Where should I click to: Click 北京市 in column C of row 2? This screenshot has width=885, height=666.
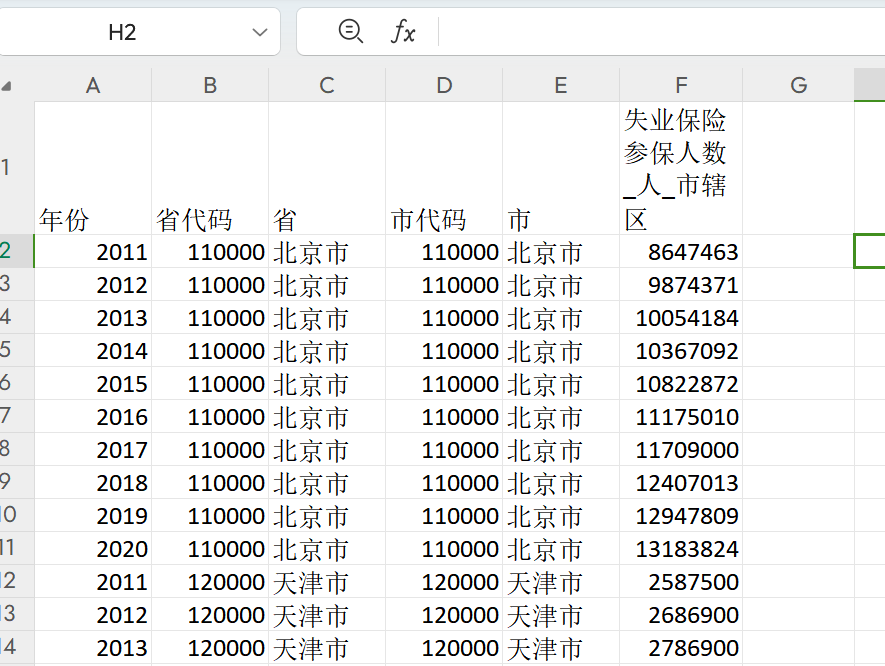(x=327, y=252)
